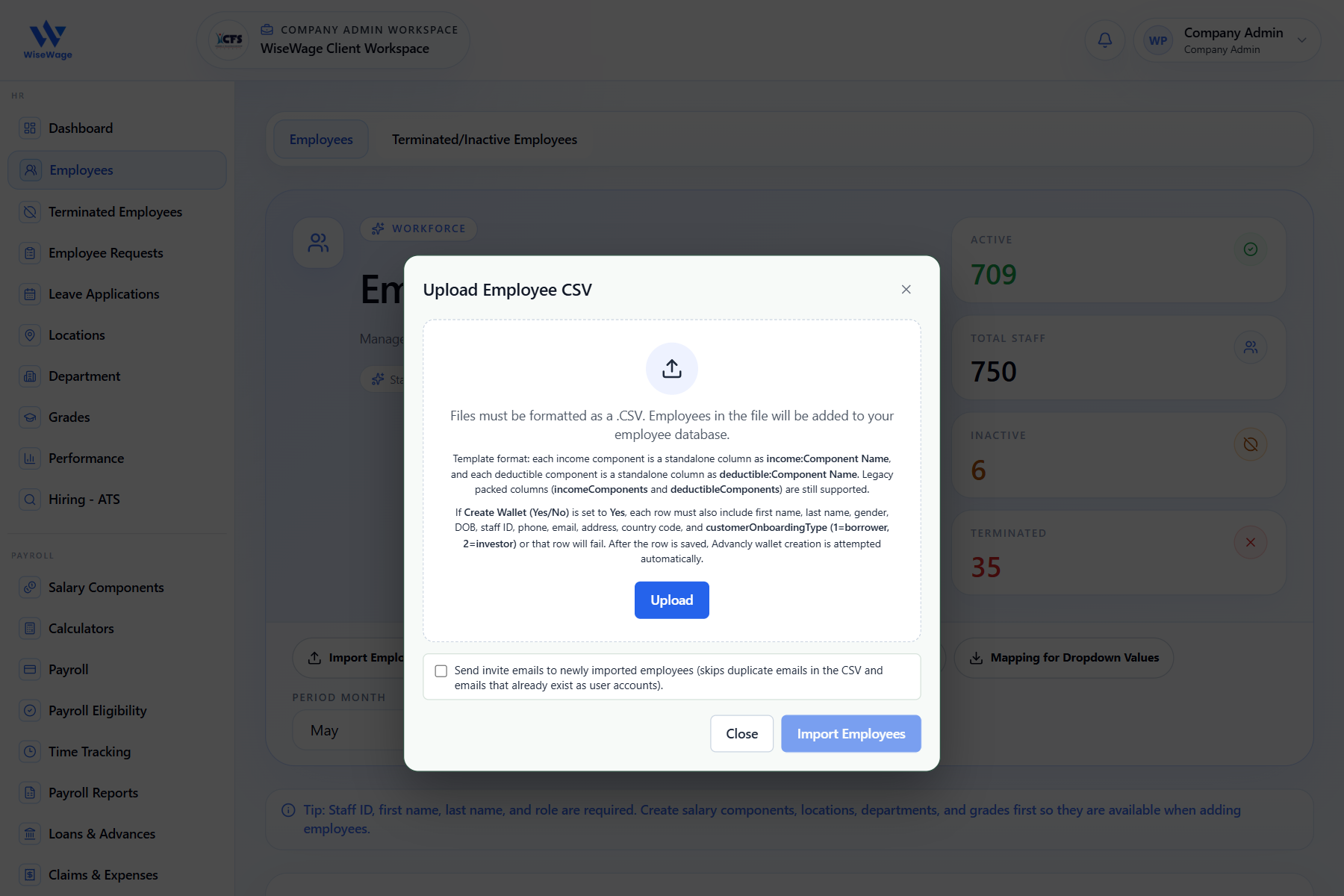The image size is (1344, 896).
Task: Open the WiseWage logo home
Action: pos(48,40)
